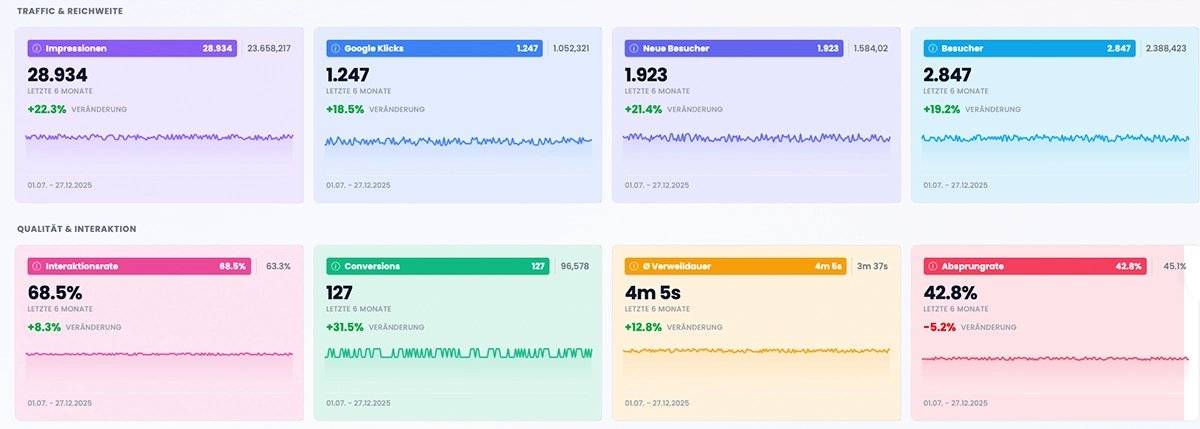
Task: Click the Traffic & Reichweite section heading
Action: point(70,10)
